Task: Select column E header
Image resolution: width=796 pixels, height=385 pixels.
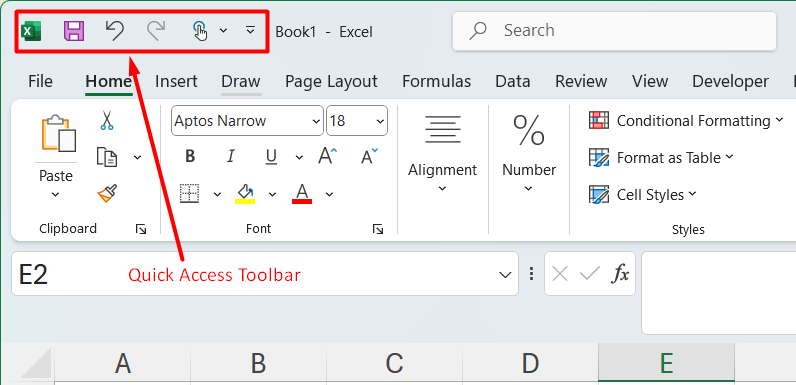Action: (667, 363)
